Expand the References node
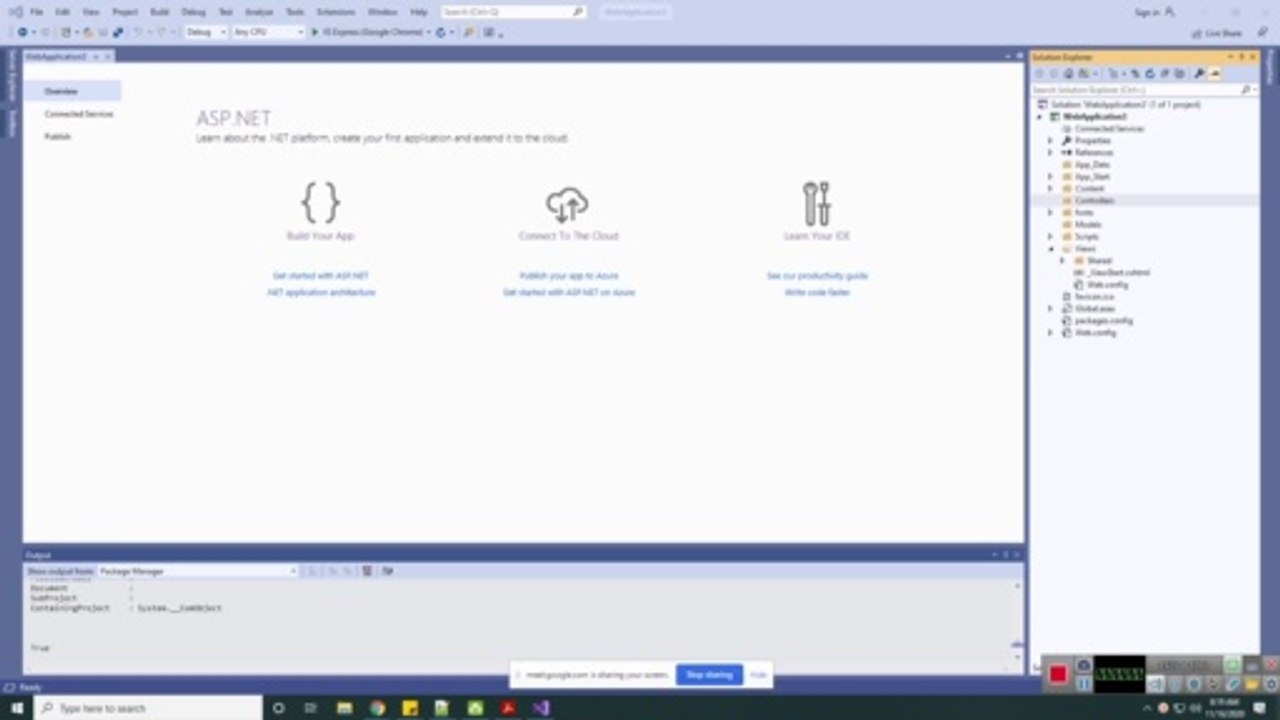1280x720 pixels. click(x=1050, y=153)
